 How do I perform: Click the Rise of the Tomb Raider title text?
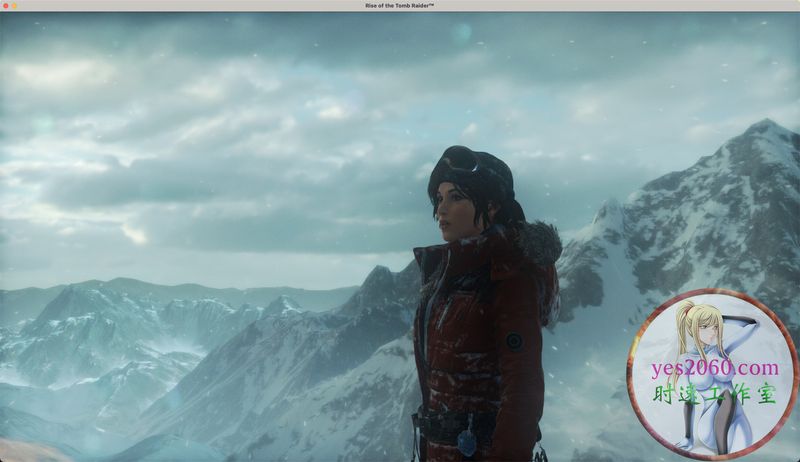click(400, 5)
